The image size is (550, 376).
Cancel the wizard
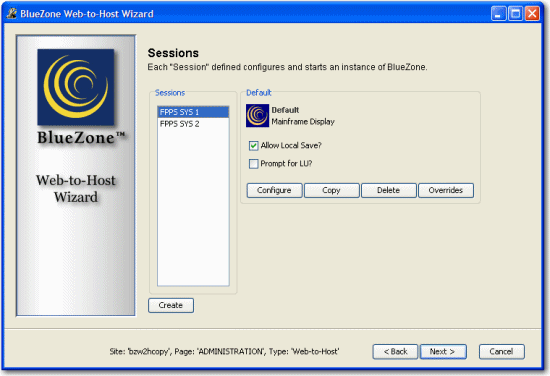(502, 351)
